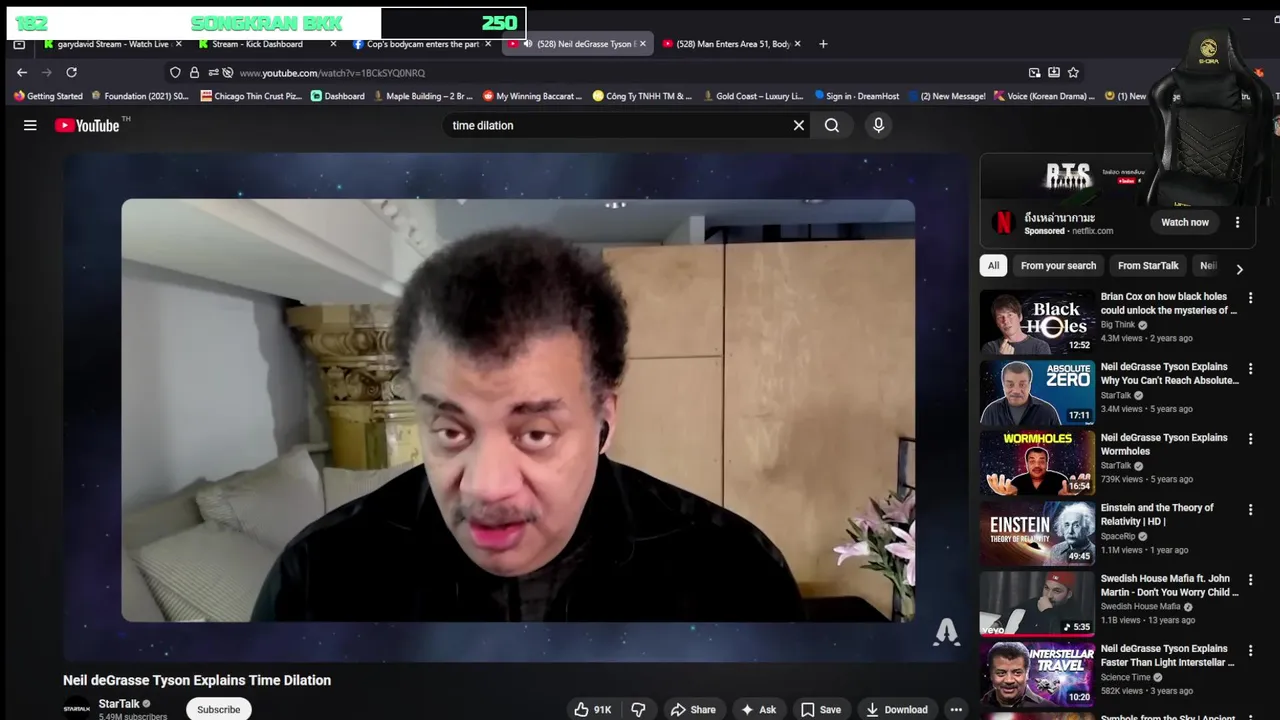This screenshot has height=720, width=1280.
Task: Click Watch now on Netflix ad
Action: tap(1185, 222)
